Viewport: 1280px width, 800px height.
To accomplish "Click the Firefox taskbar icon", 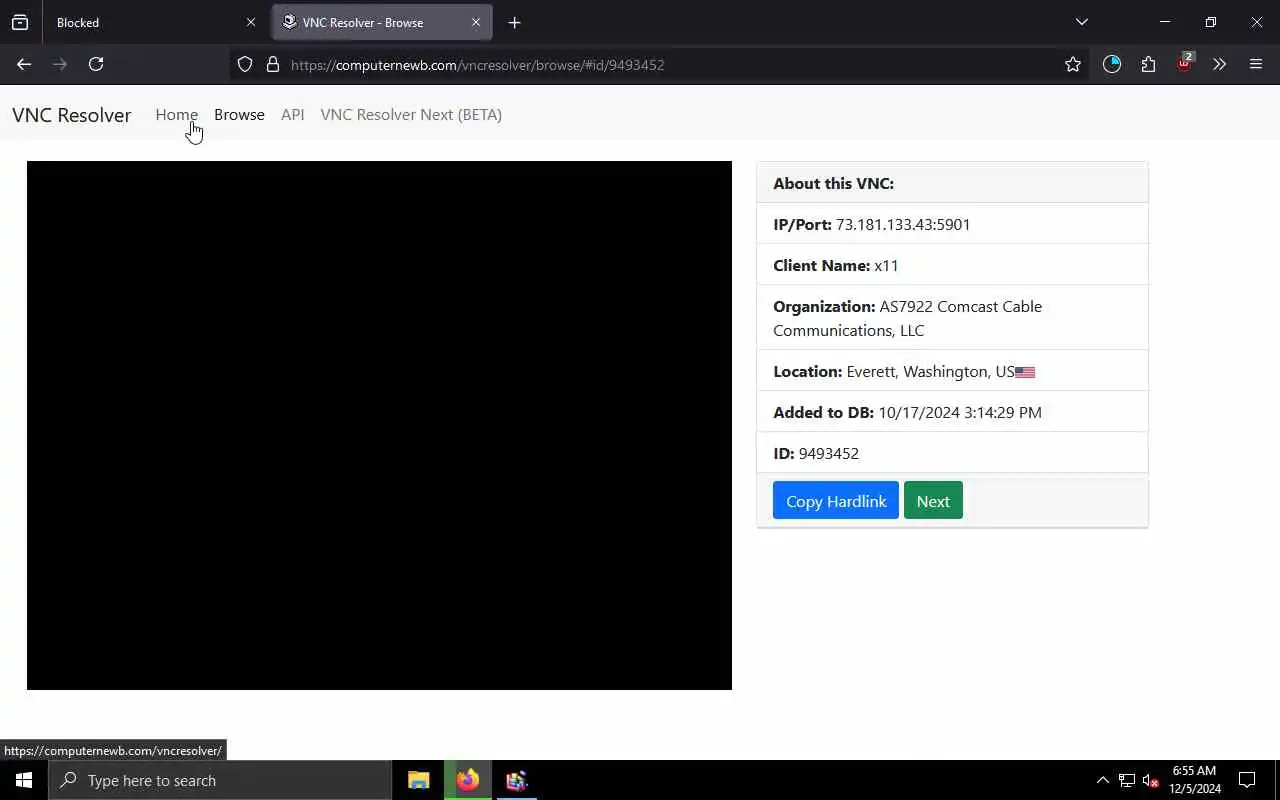I will [468, 780].
